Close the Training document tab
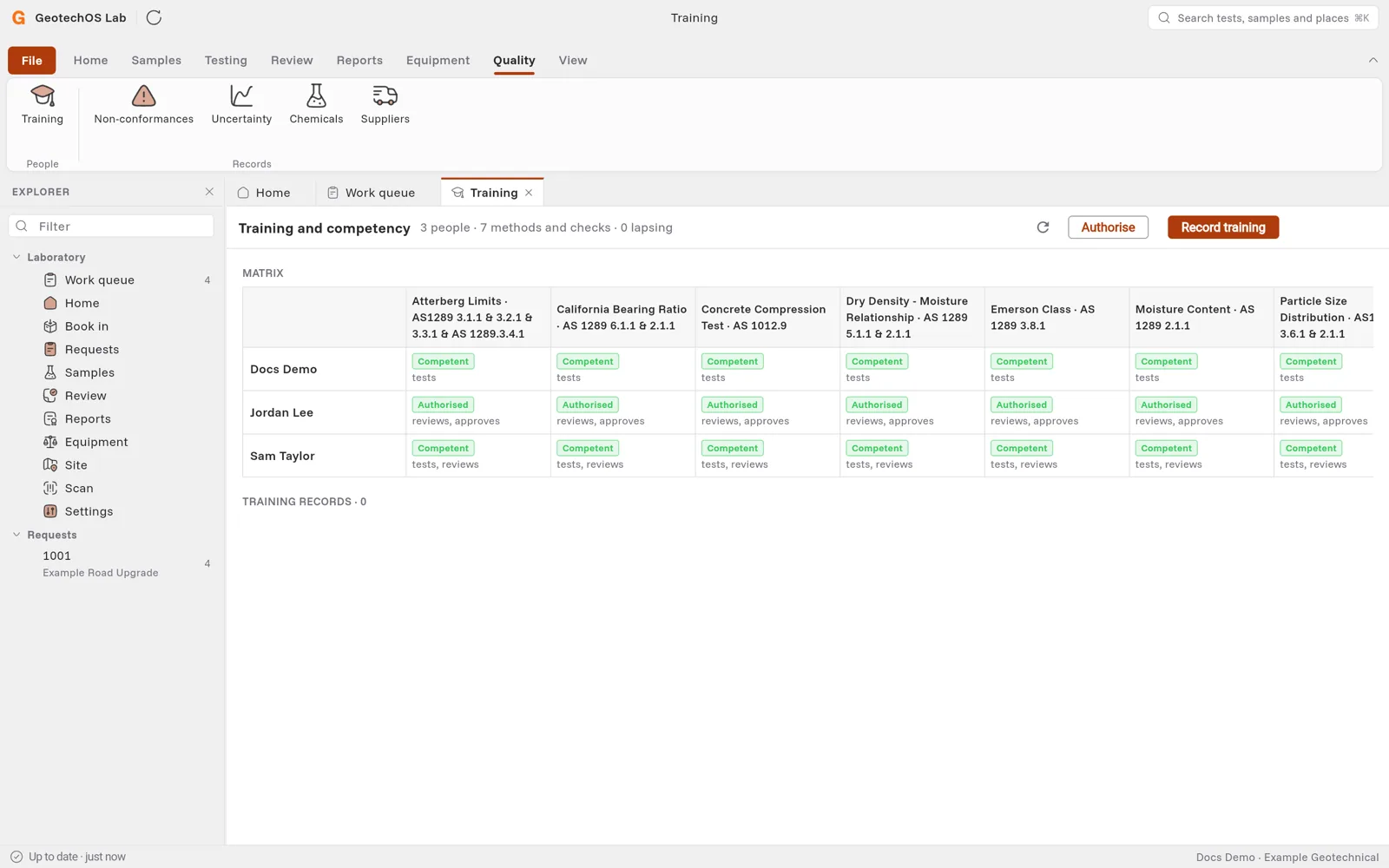Viewport: 1389px width, 868px height. point(529,193)
